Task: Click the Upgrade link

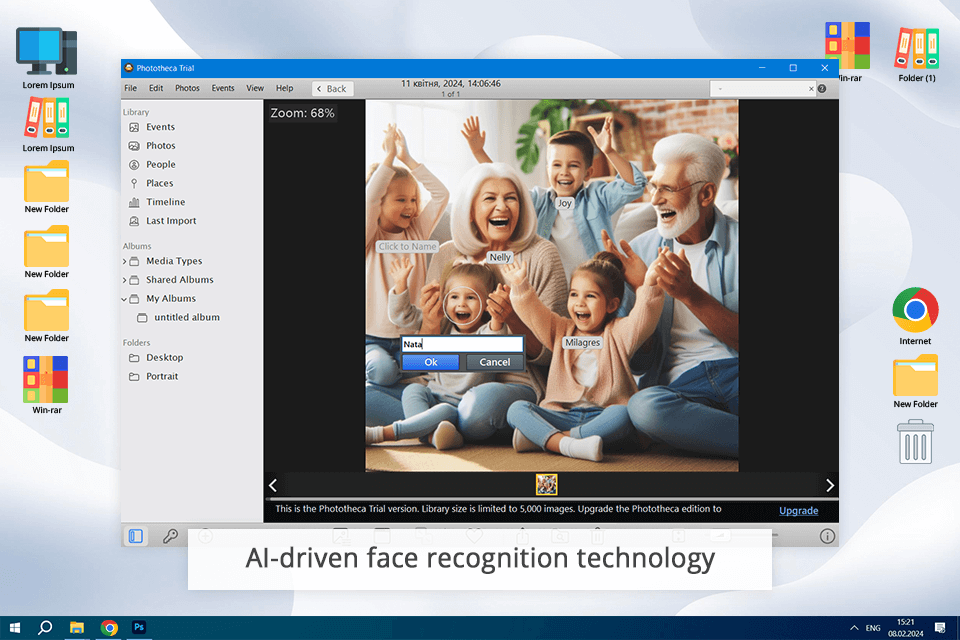Action: click(x=798, y=511)
